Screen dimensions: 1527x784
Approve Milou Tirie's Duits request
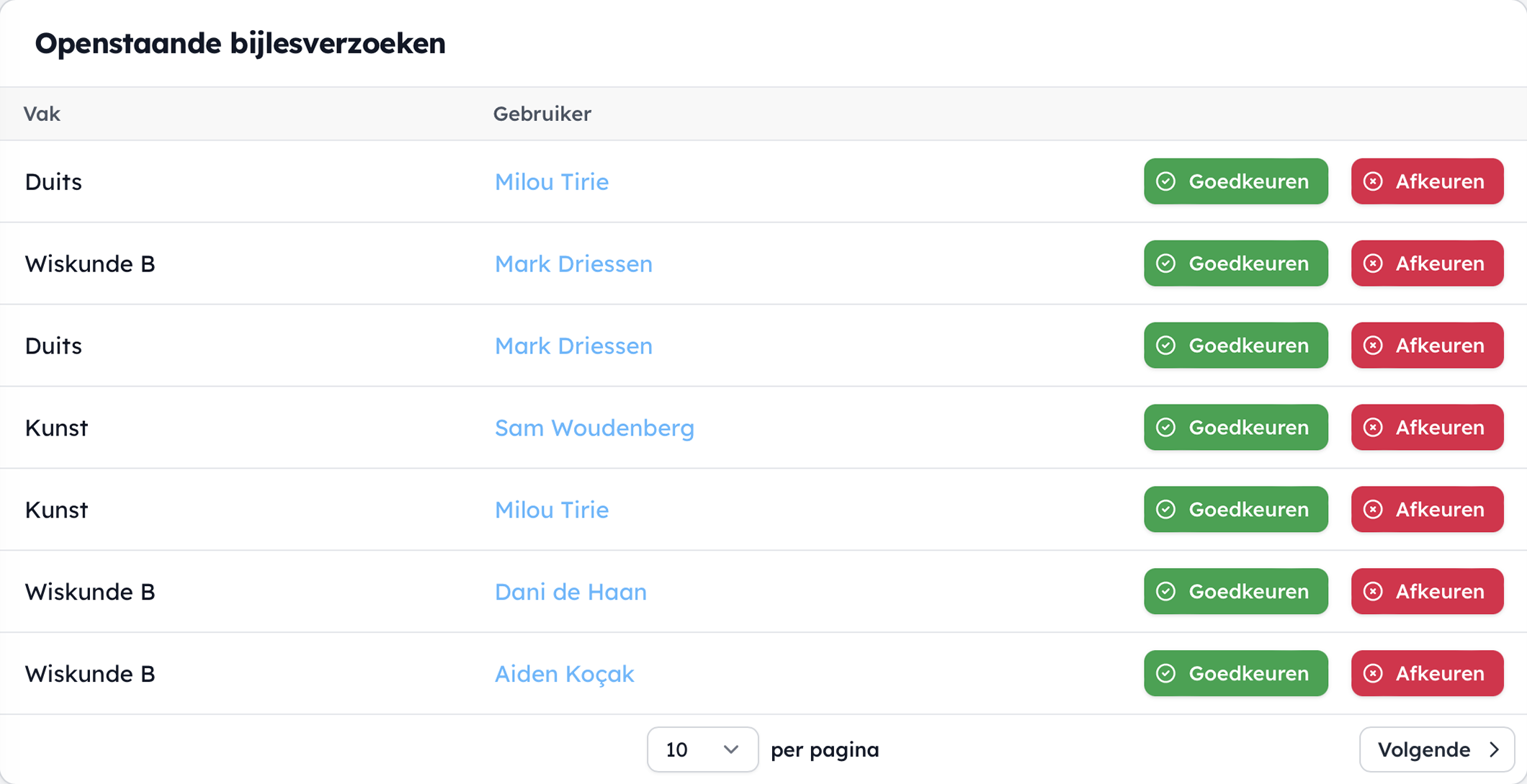point(1235,181)
